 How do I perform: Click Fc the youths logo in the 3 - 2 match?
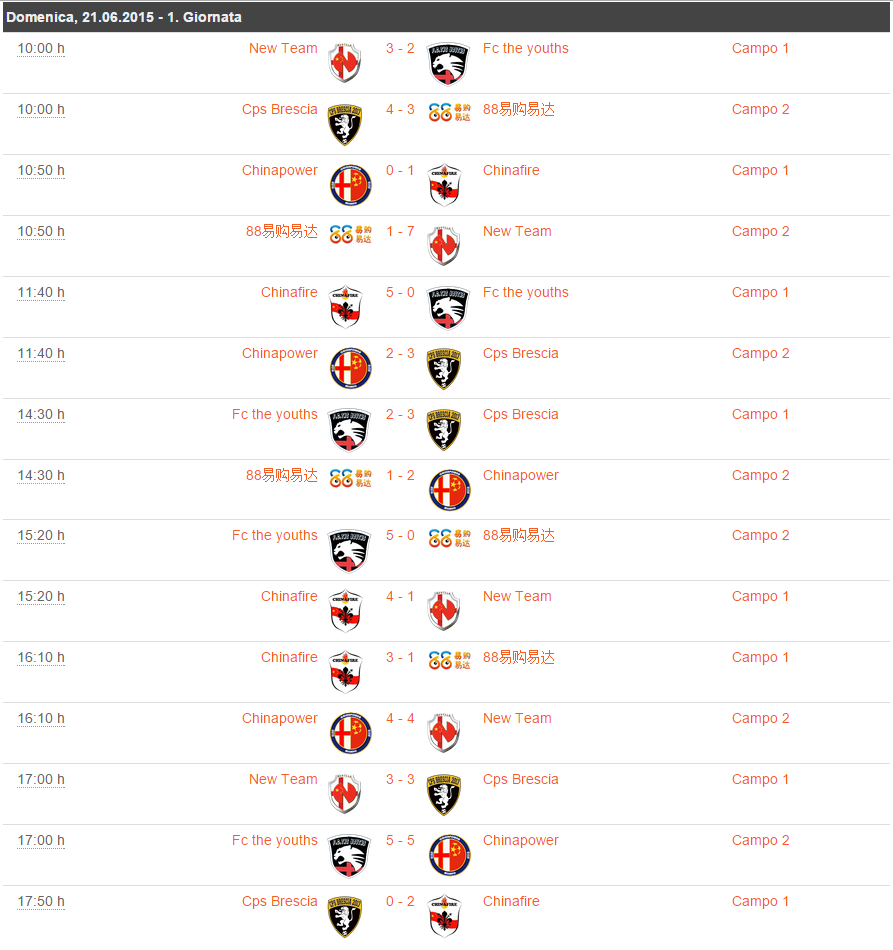[449, 63]
